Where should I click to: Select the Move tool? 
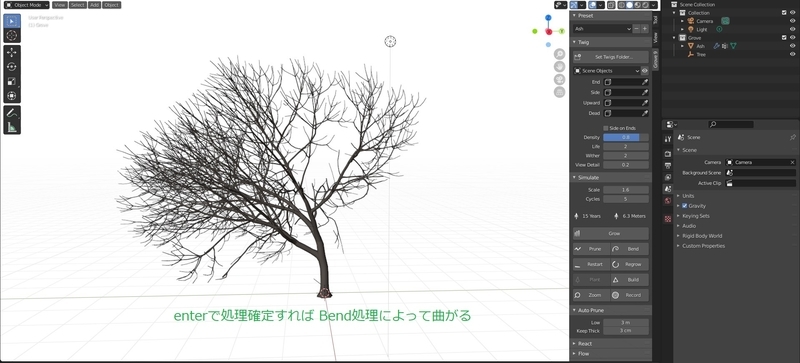point(12,52)
